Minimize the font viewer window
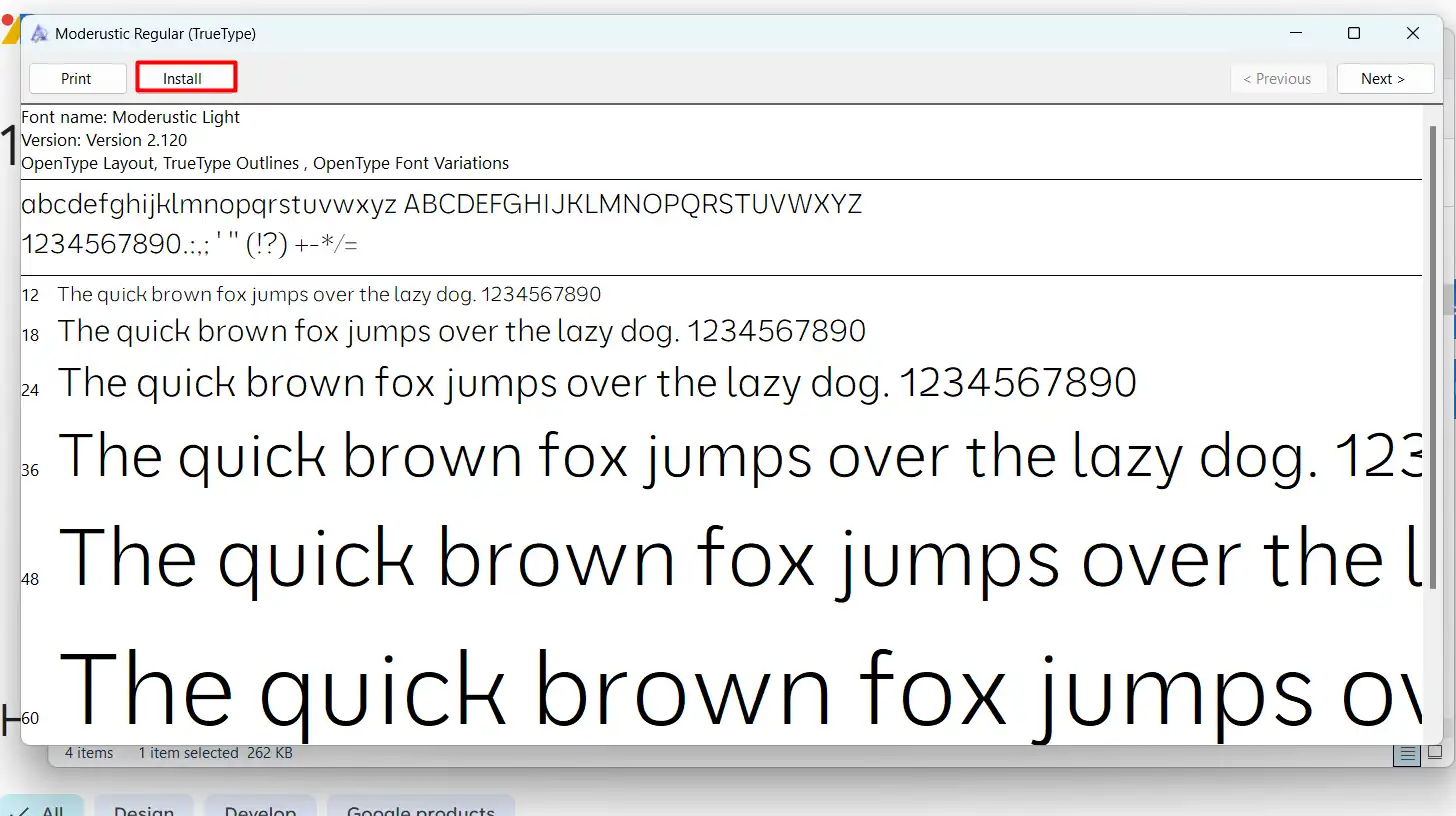Viewport: 1456px width, 816px height. (1295, 33)
